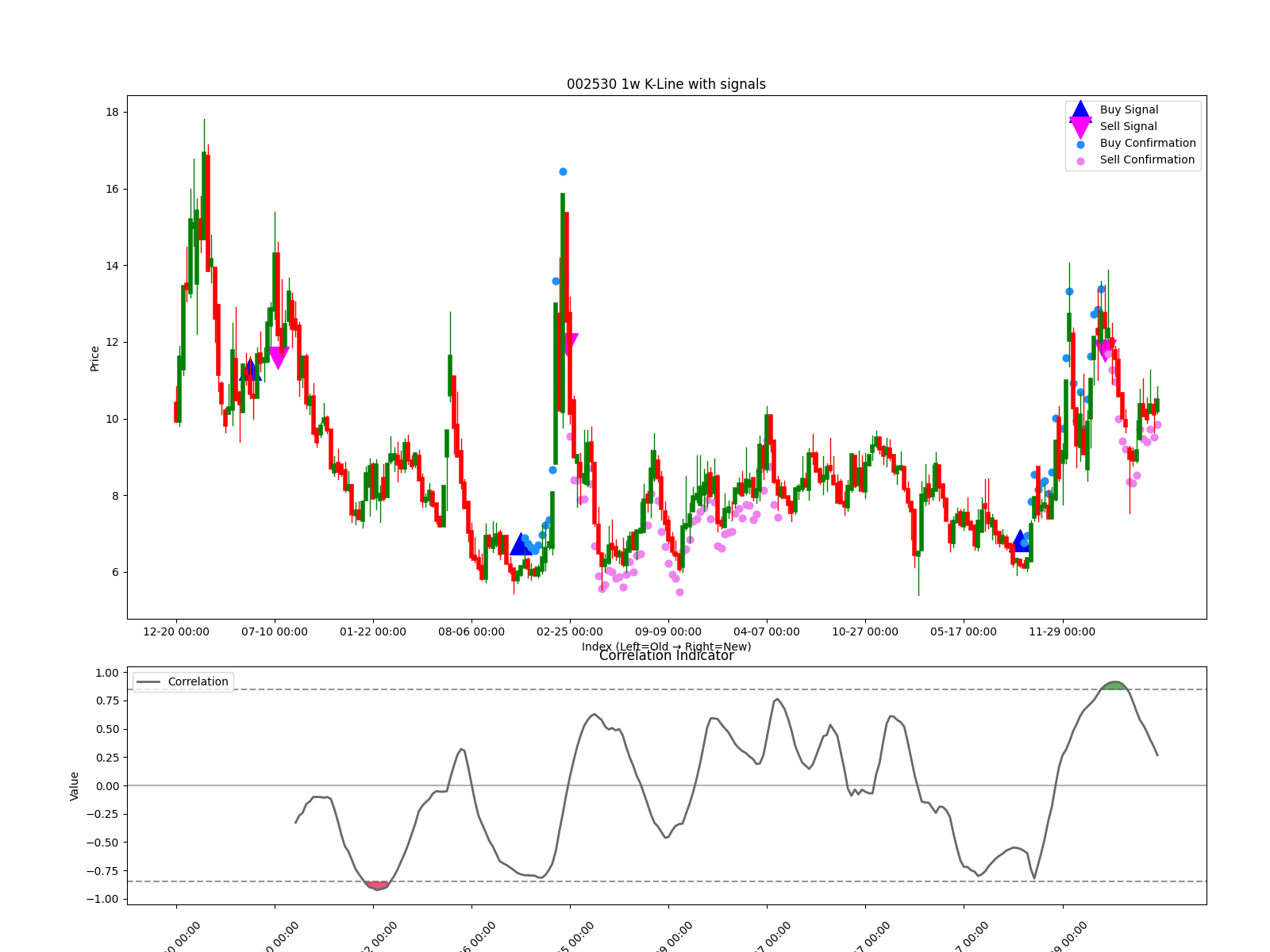
Task: Click the magenta inverted triangle legend icon
Action: pos(1080,127)
